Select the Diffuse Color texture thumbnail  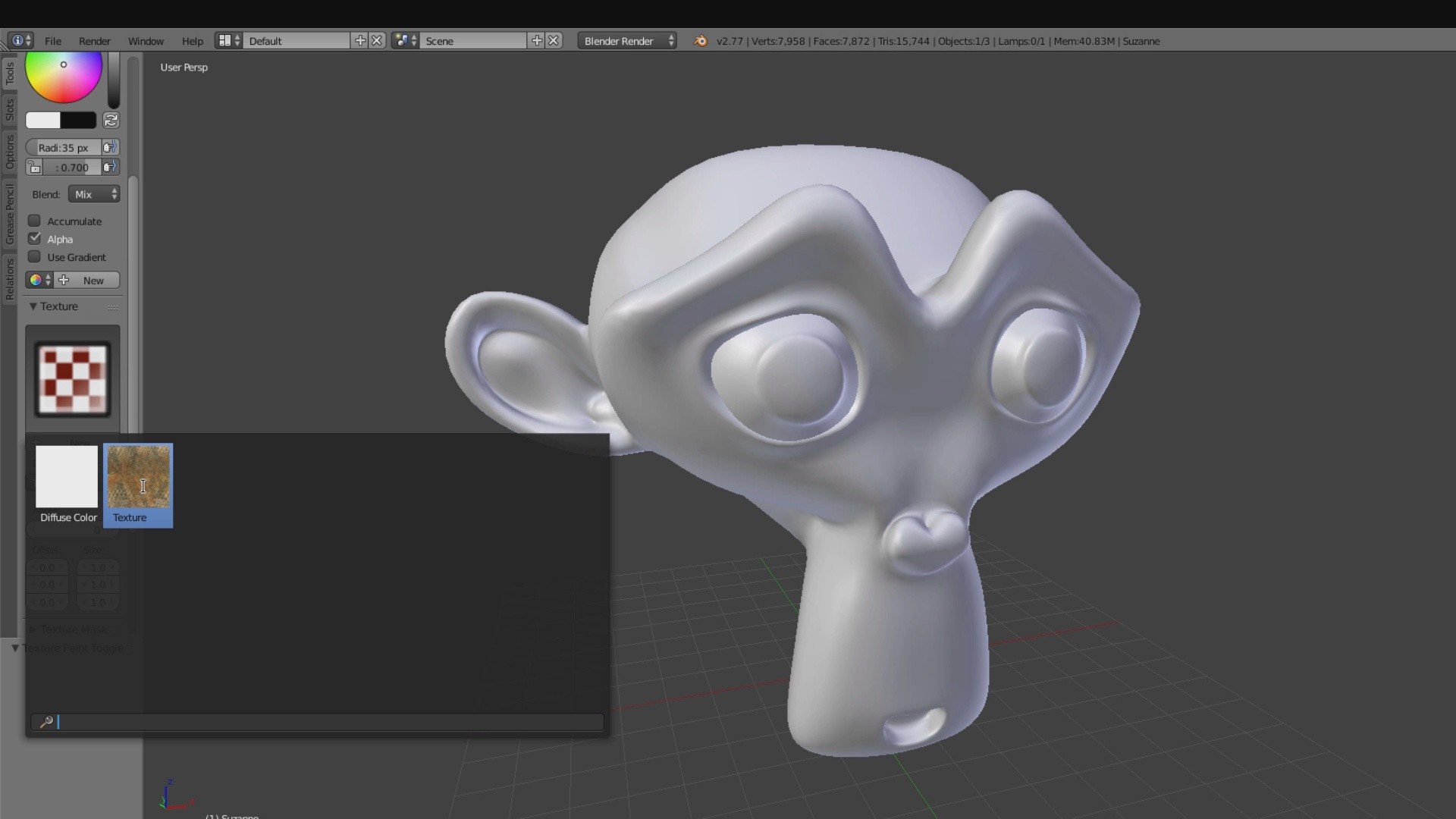pos(67,485)
